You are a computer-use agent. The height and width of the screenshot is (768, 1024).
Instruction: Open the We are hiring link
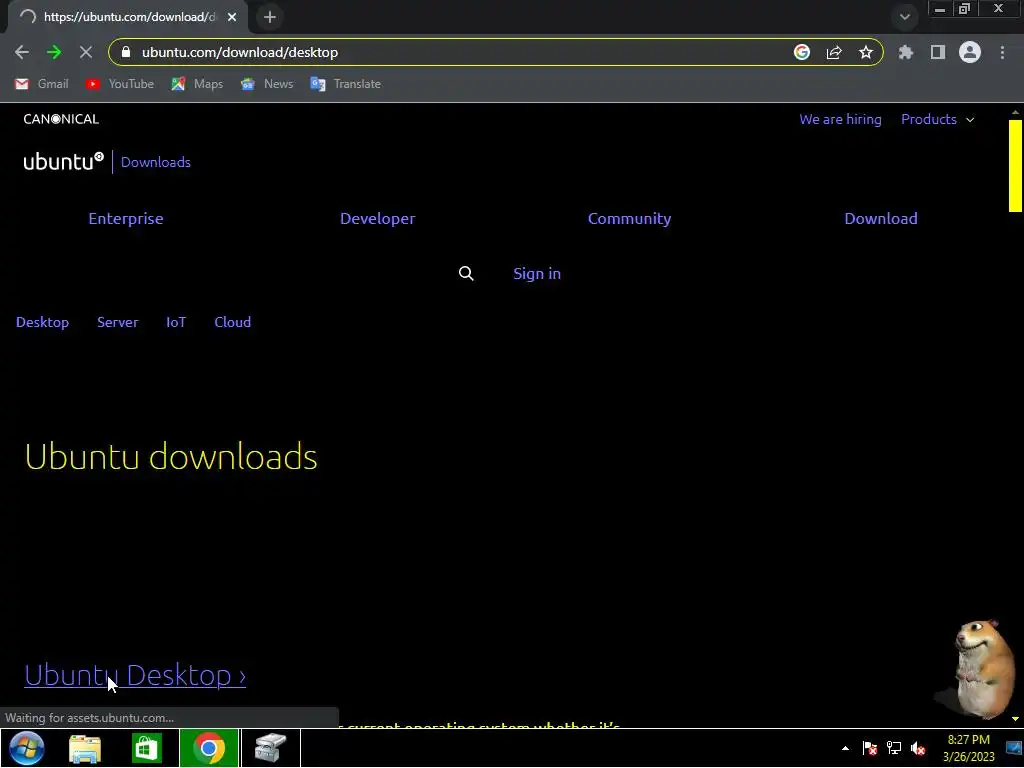840,119
